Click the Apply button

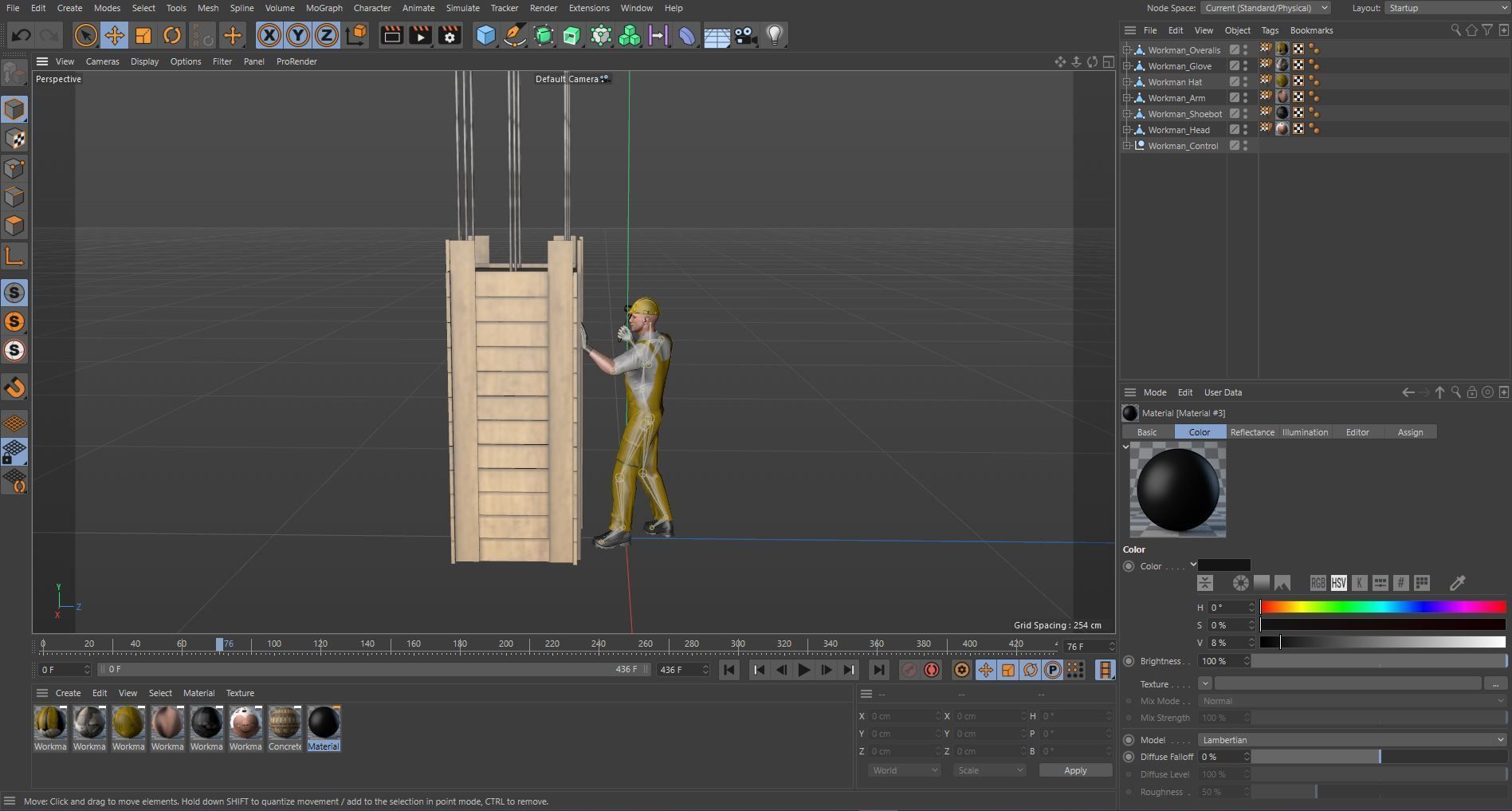1075,770
